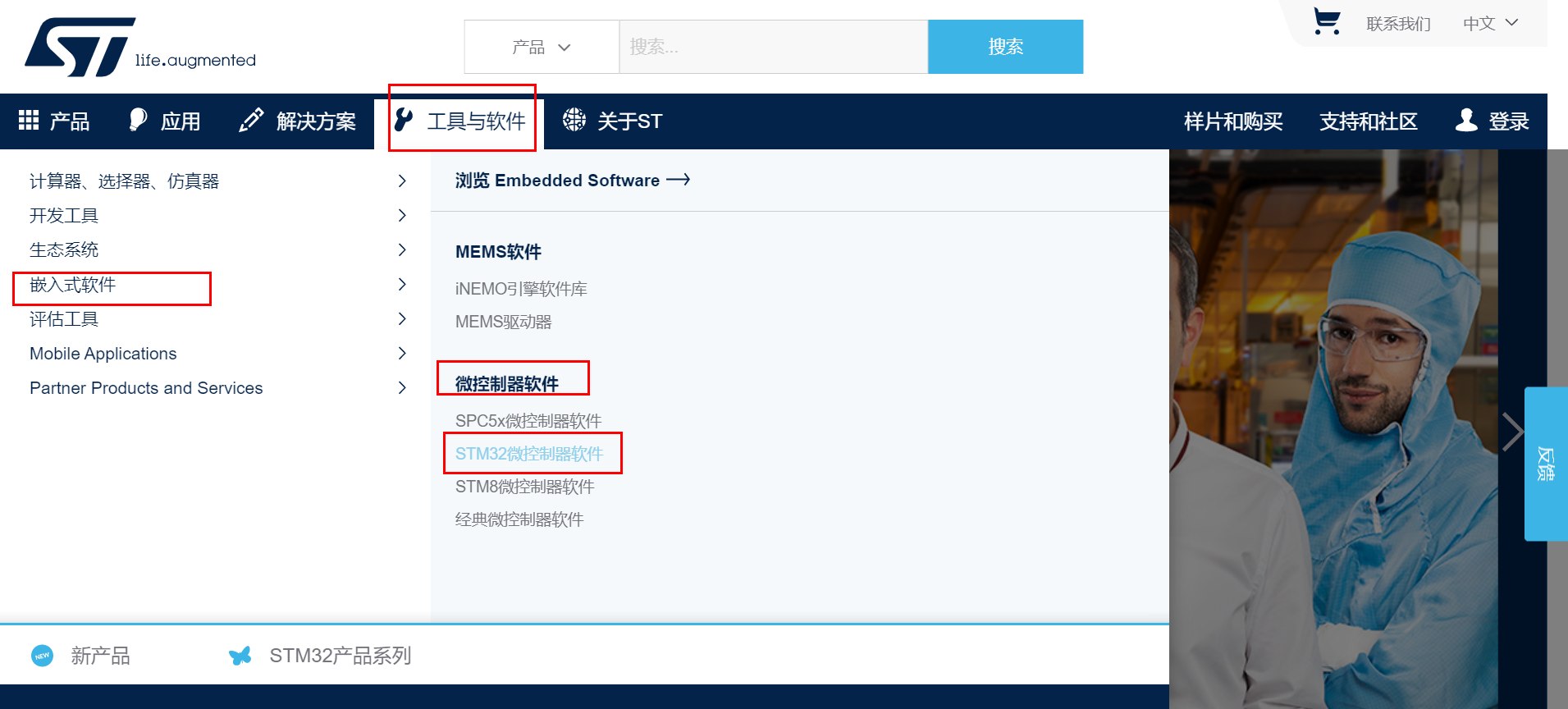Click the butterfly icon beside STM32产品系列
Viewport: 1568px width, 709px height.
pyautogui.click(x=240, y=656)
